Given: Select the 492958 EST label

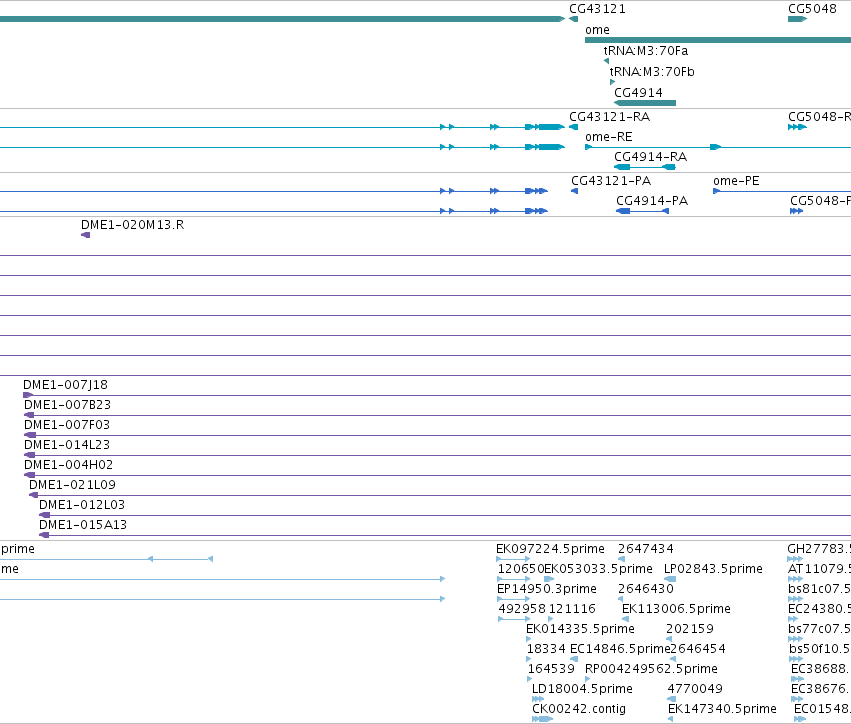Looking at the screenshot, I should click(522, 609).
